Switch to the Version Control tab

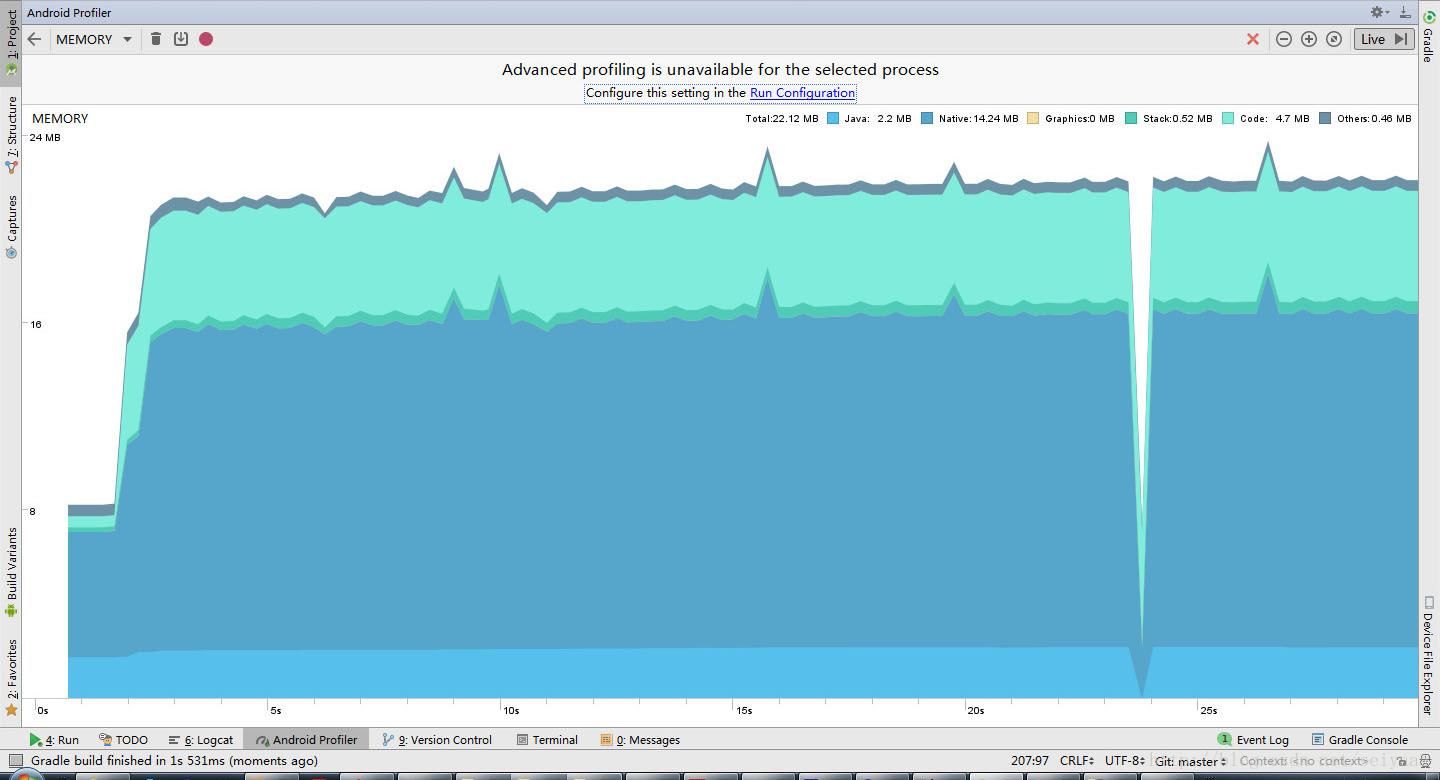point(437,740)
